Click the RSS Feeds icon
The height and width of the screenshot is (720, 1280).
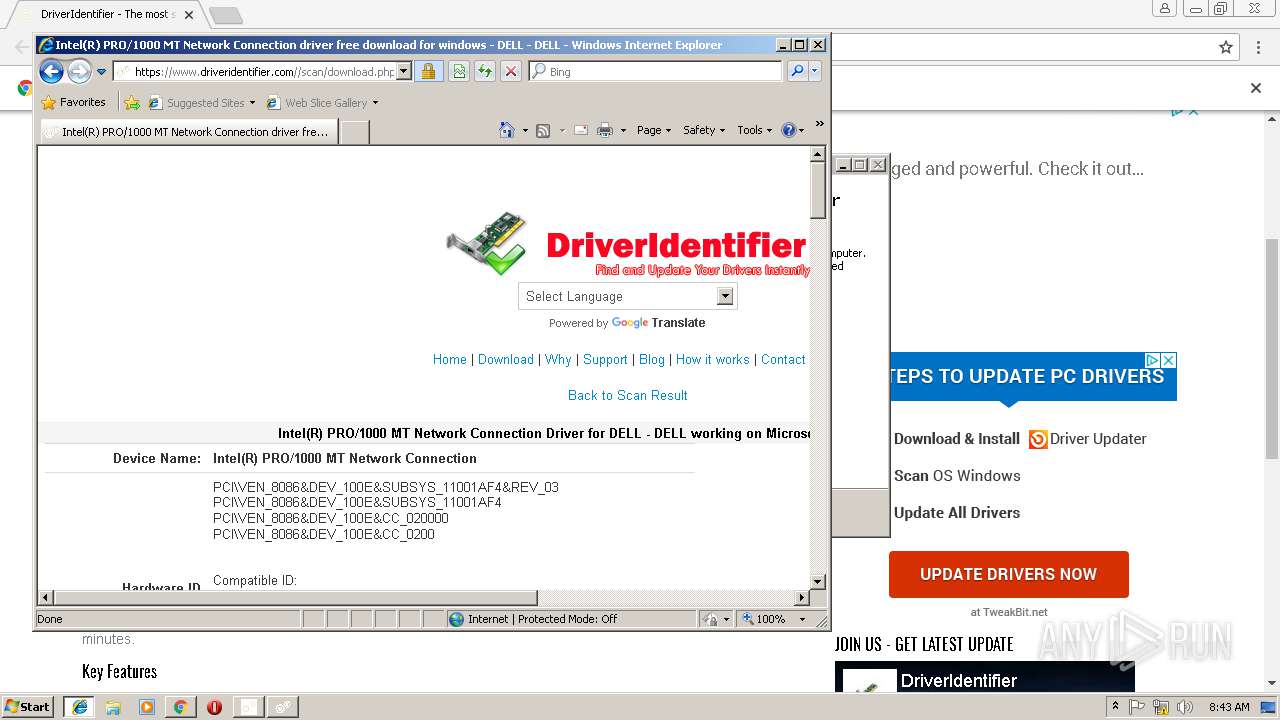pos(543,130)
